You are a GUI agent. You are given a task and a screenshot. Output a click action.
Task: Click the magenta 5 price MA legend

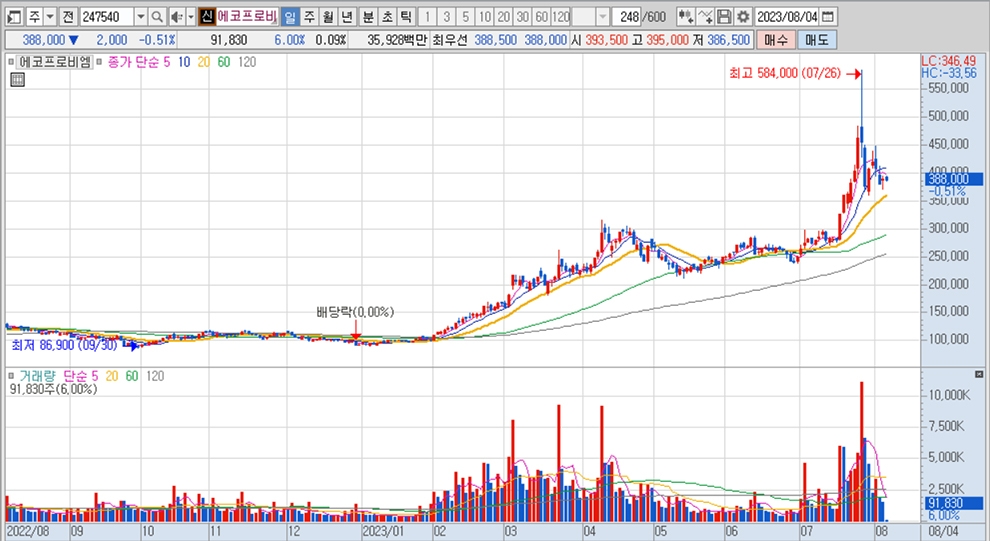pos(167,62)
